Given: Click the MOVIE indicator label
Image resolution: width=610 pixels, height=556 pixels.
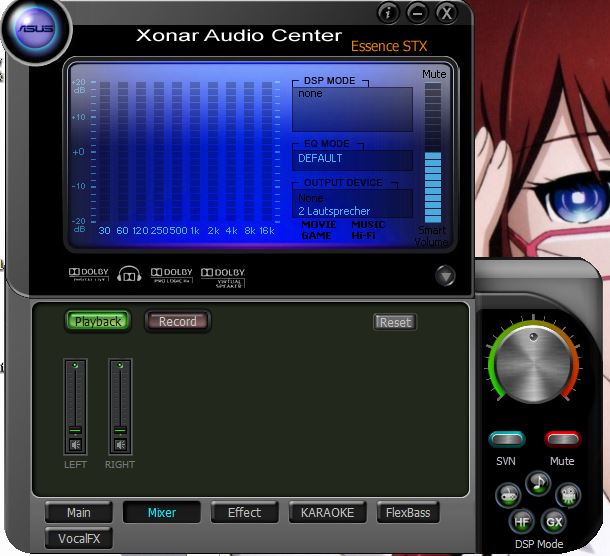Looking at the screenshot, I should (319, 225).
